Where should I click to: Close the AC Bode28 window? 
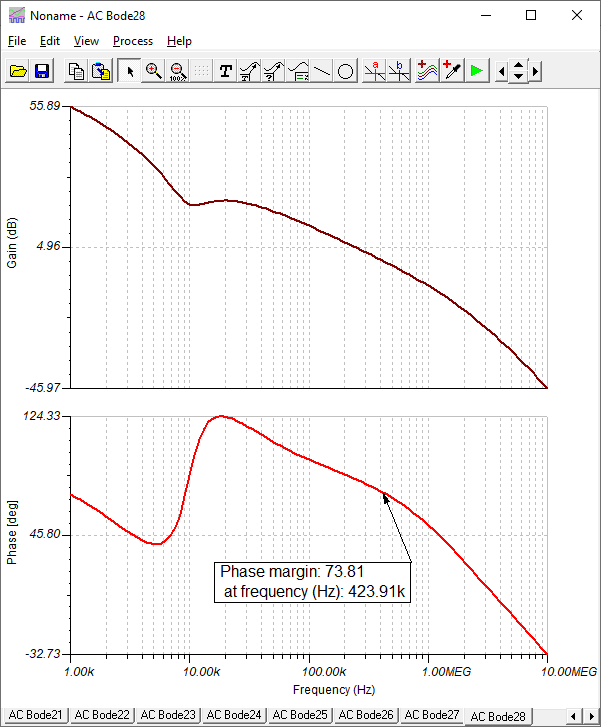pos(577,15)
